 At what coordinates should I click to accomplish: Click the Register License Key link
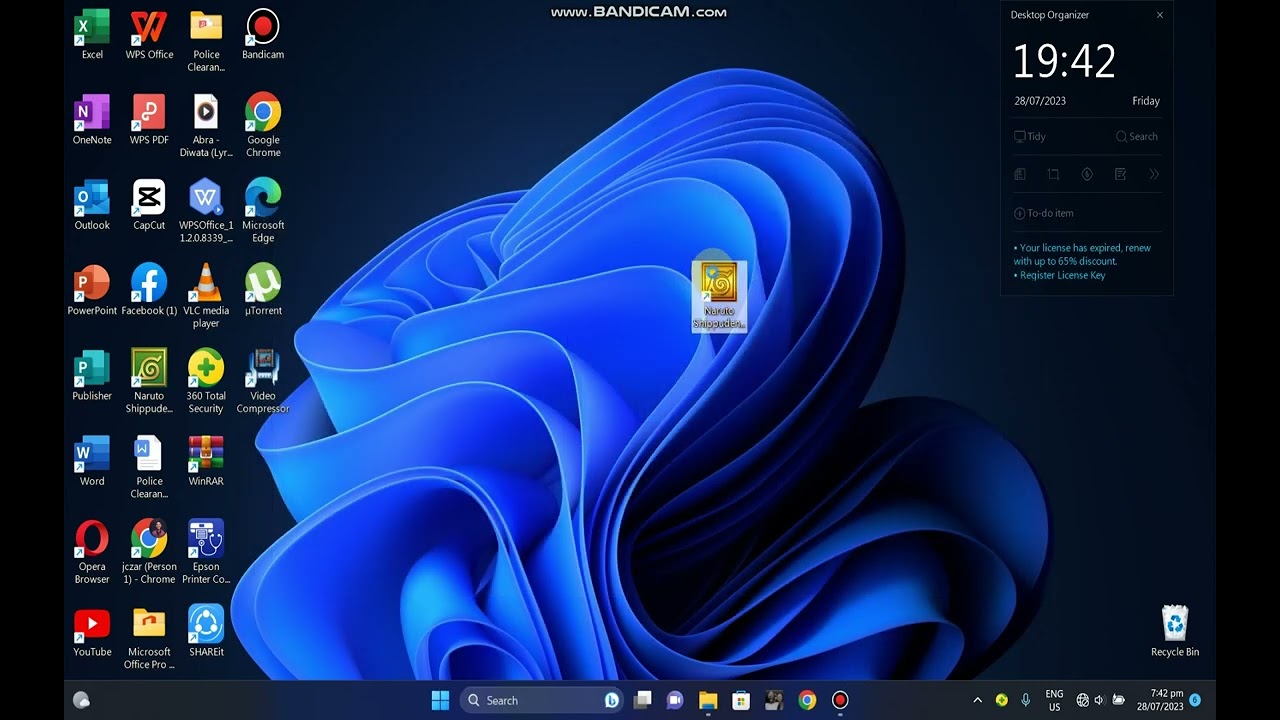1060,275
